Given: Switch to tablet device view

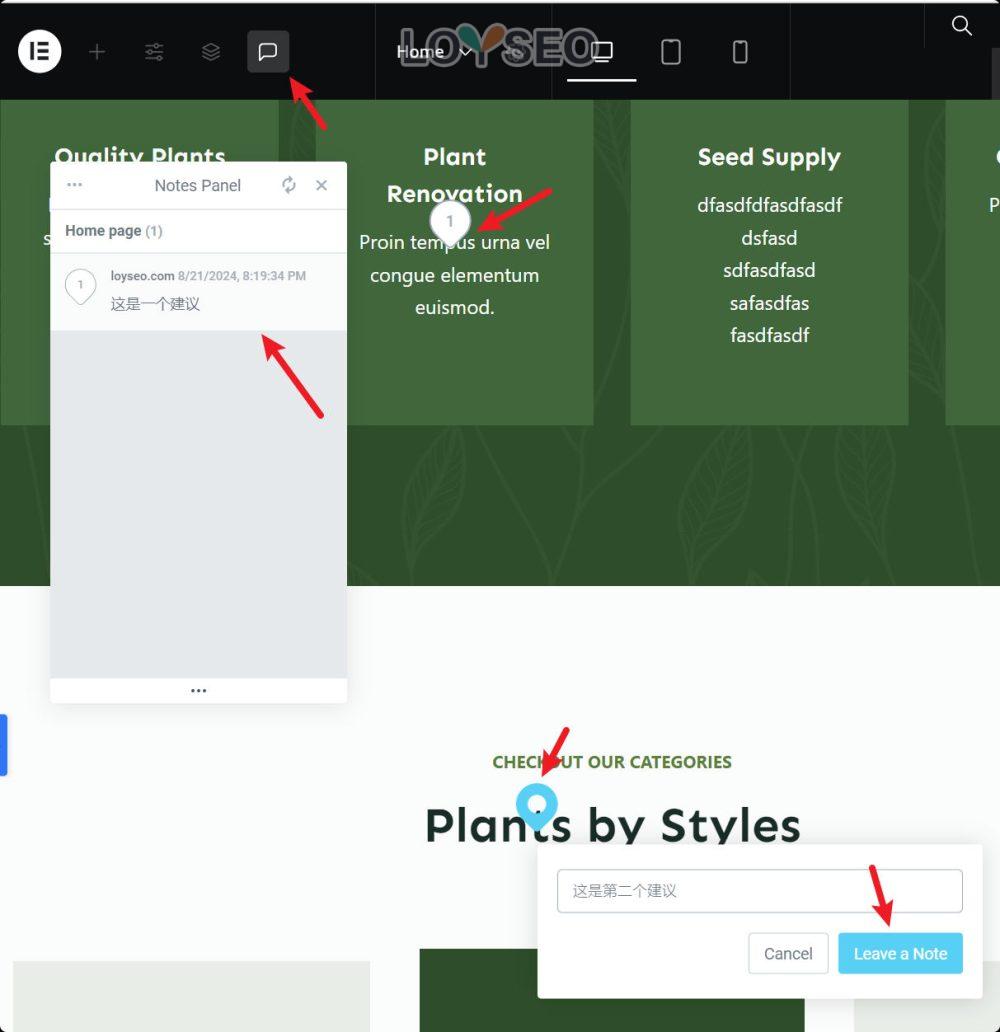Looking at the screenshot, I should (671, 51).
